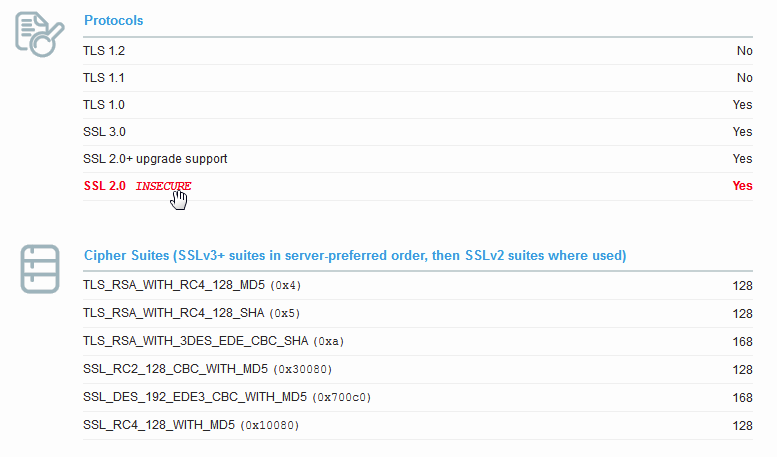Open the Protocols section heading

click(113, 20)
